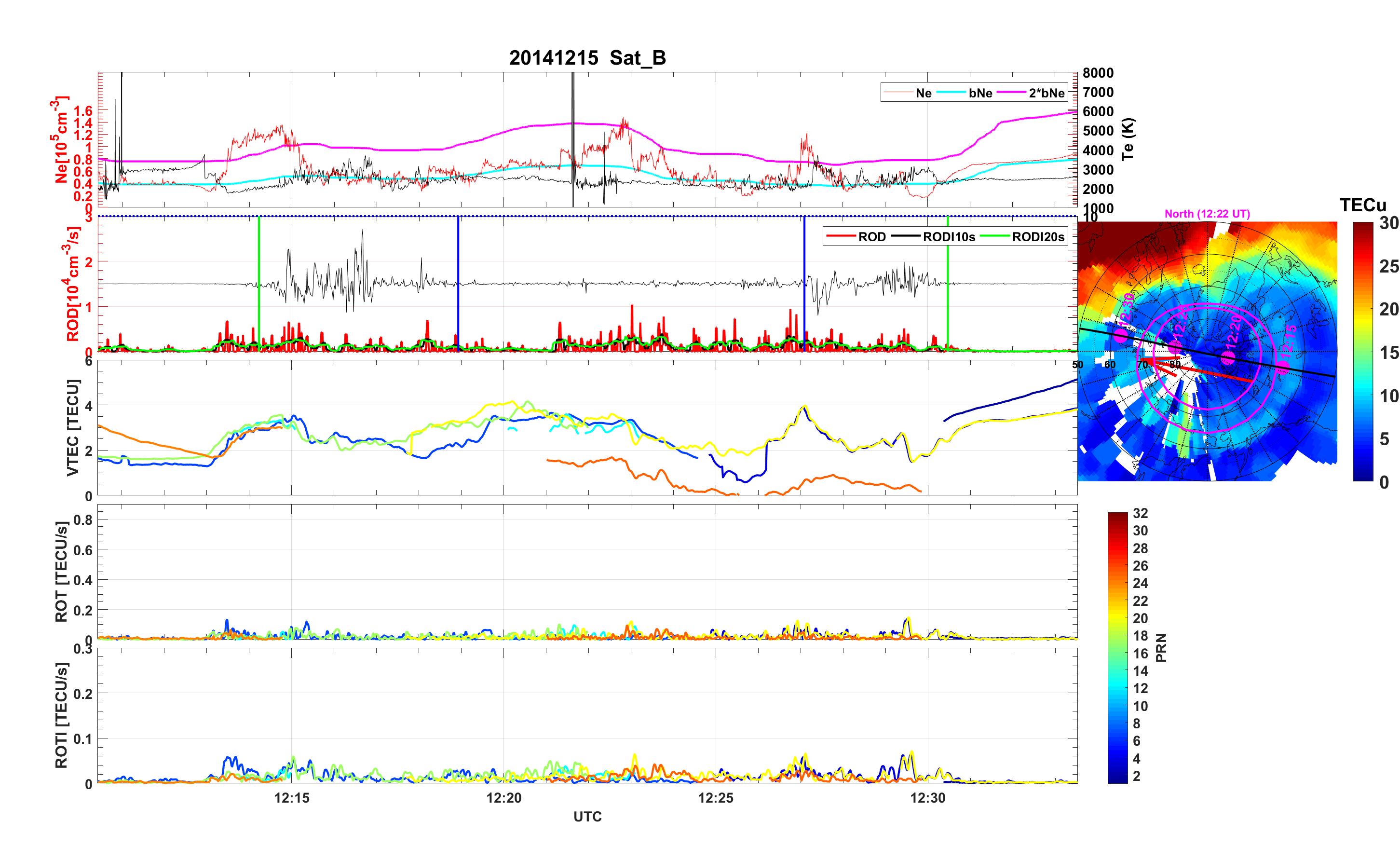
Task: Click the VTEC [TECU] axis label
Action: pos(73,427)
